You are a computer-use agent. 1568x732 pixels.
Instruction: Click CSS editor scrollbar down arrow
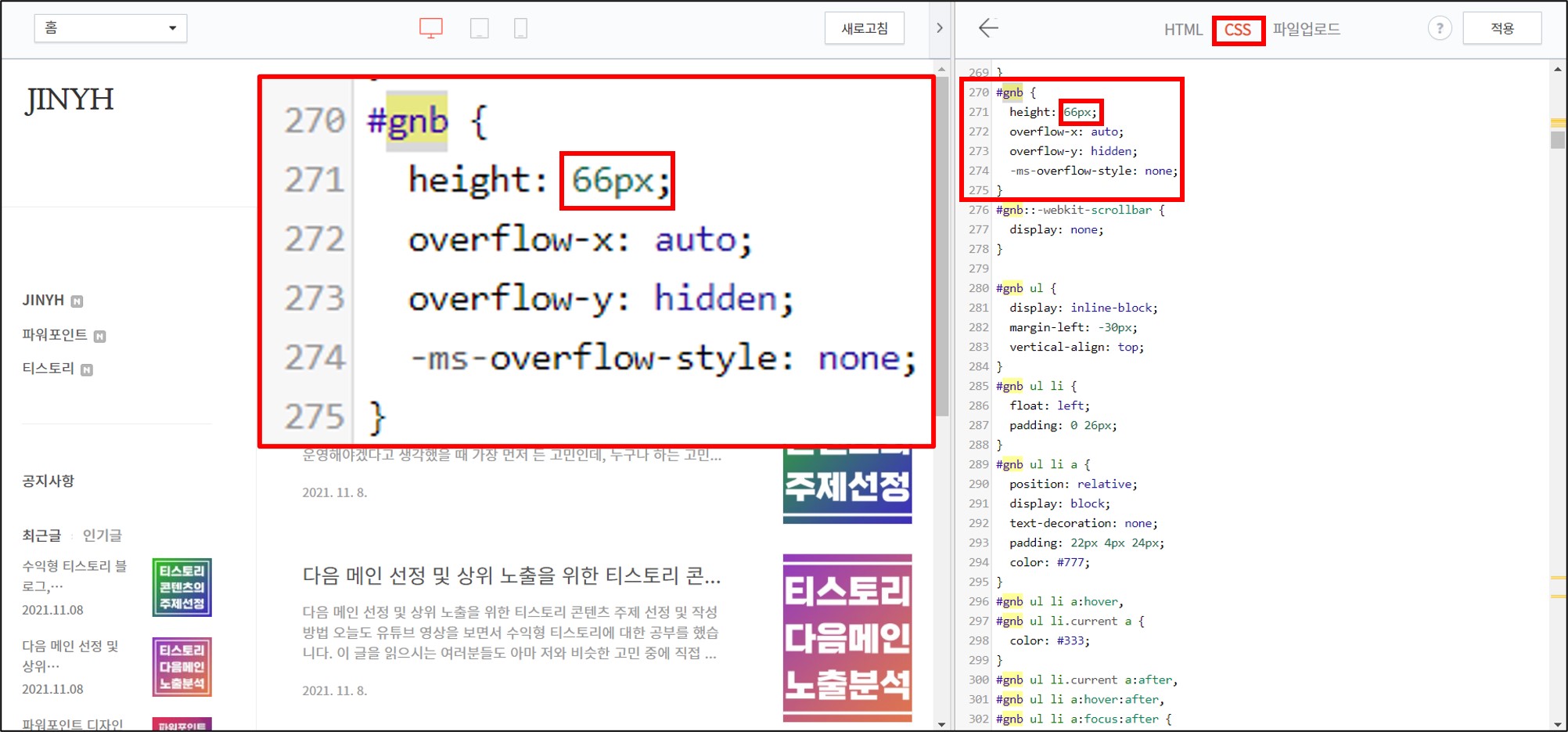click(x=1558, y=724)
